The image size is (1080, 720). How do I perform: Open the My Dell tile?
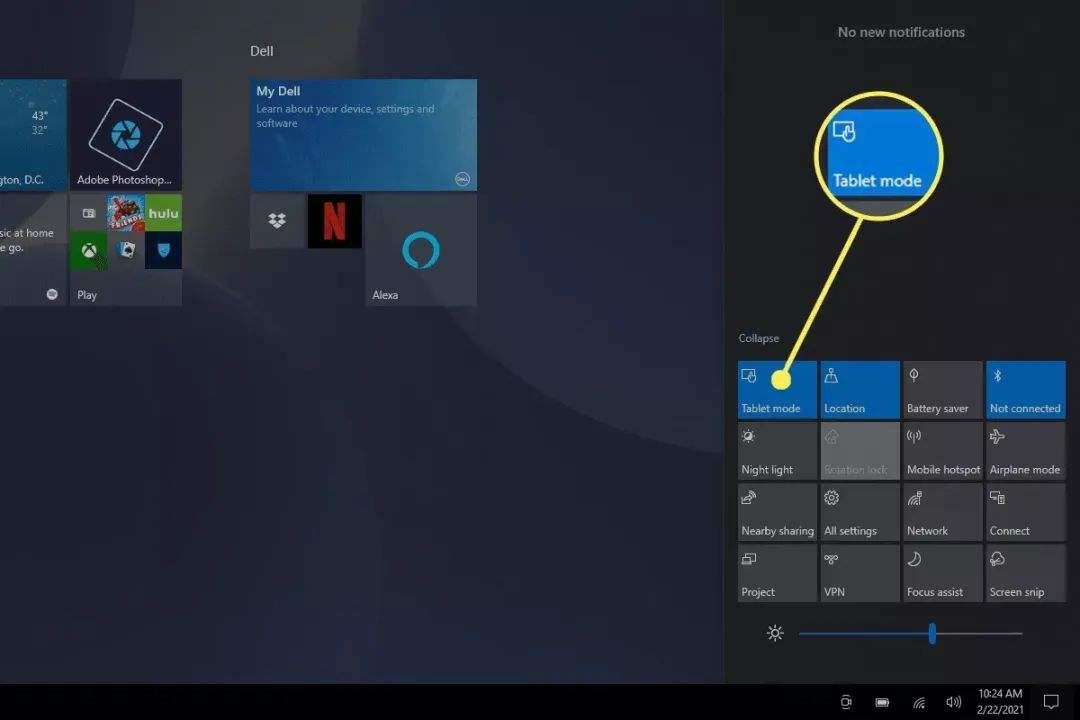tap(363, 135)
